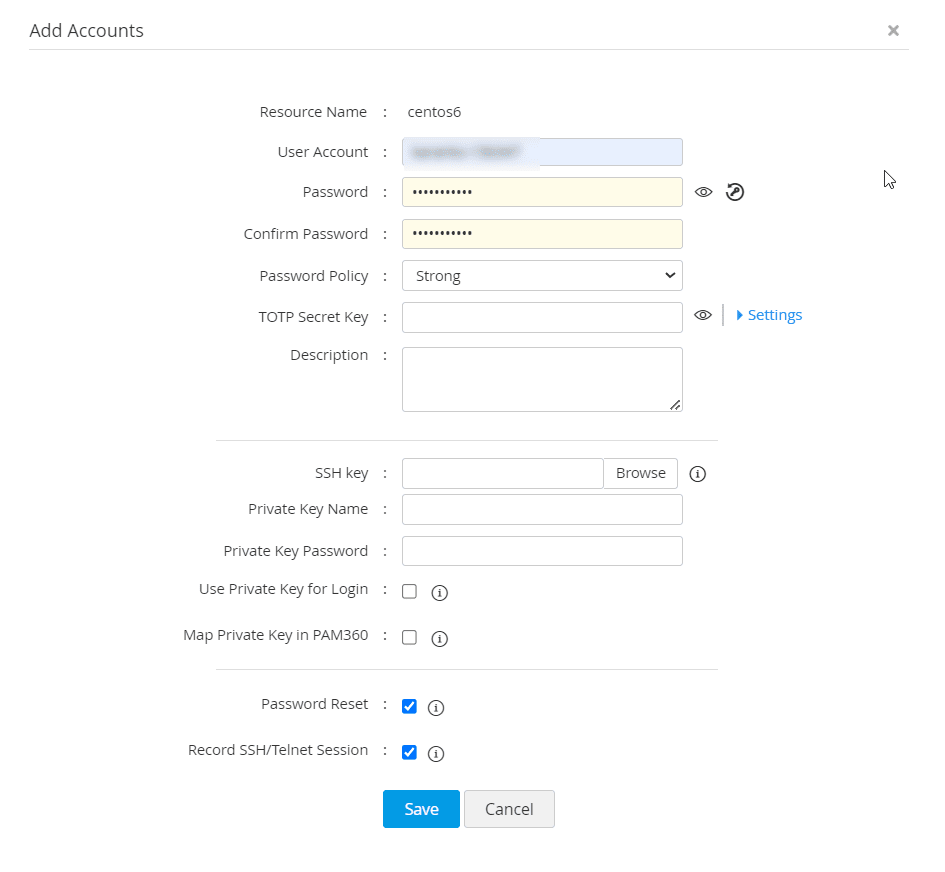
Task: Click info icon next to SSH key Browse
Action: (x=698, y=474)
